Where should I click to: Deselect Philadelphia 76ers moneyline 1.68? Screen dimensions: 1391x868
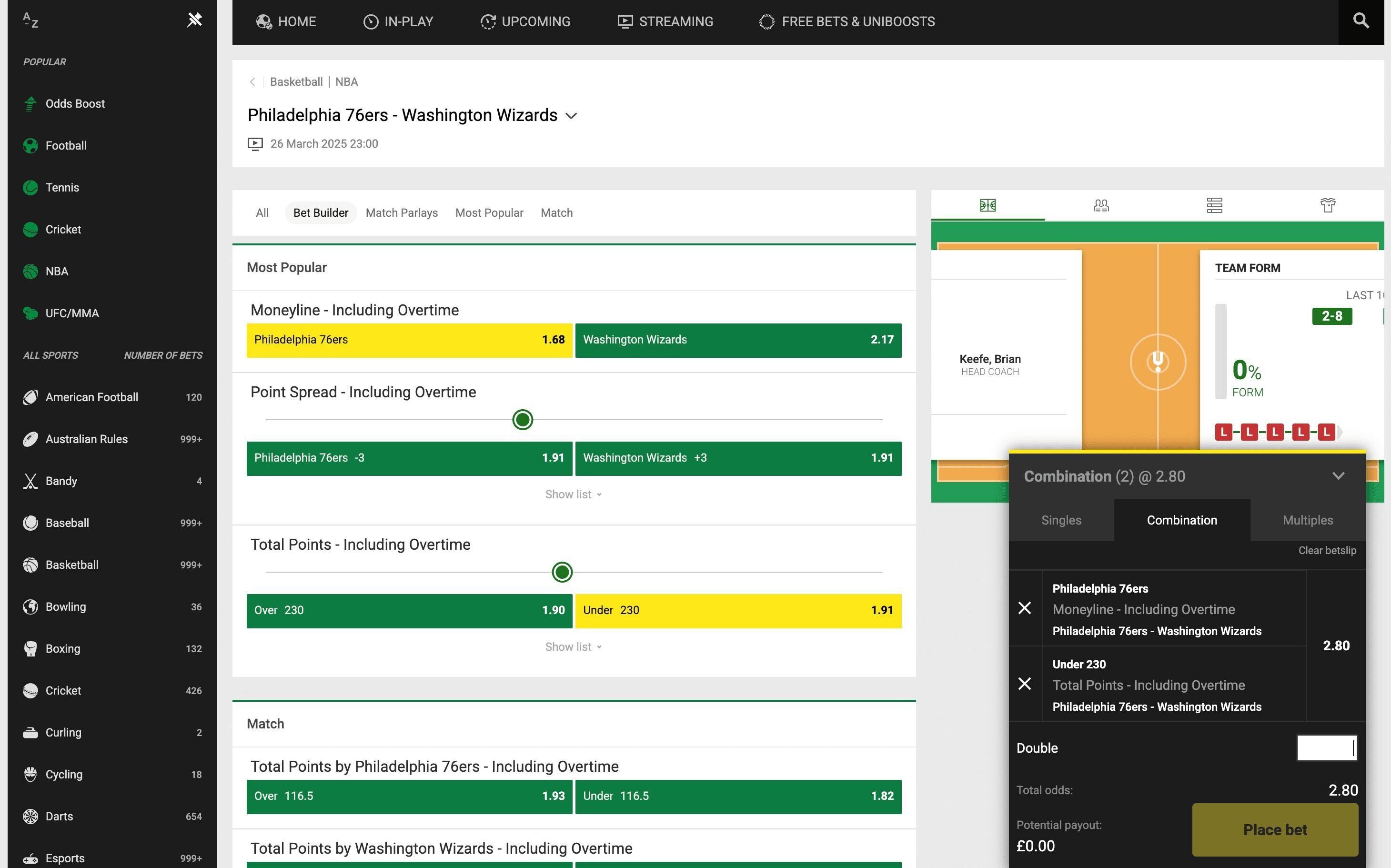click(x=409, y=341)
